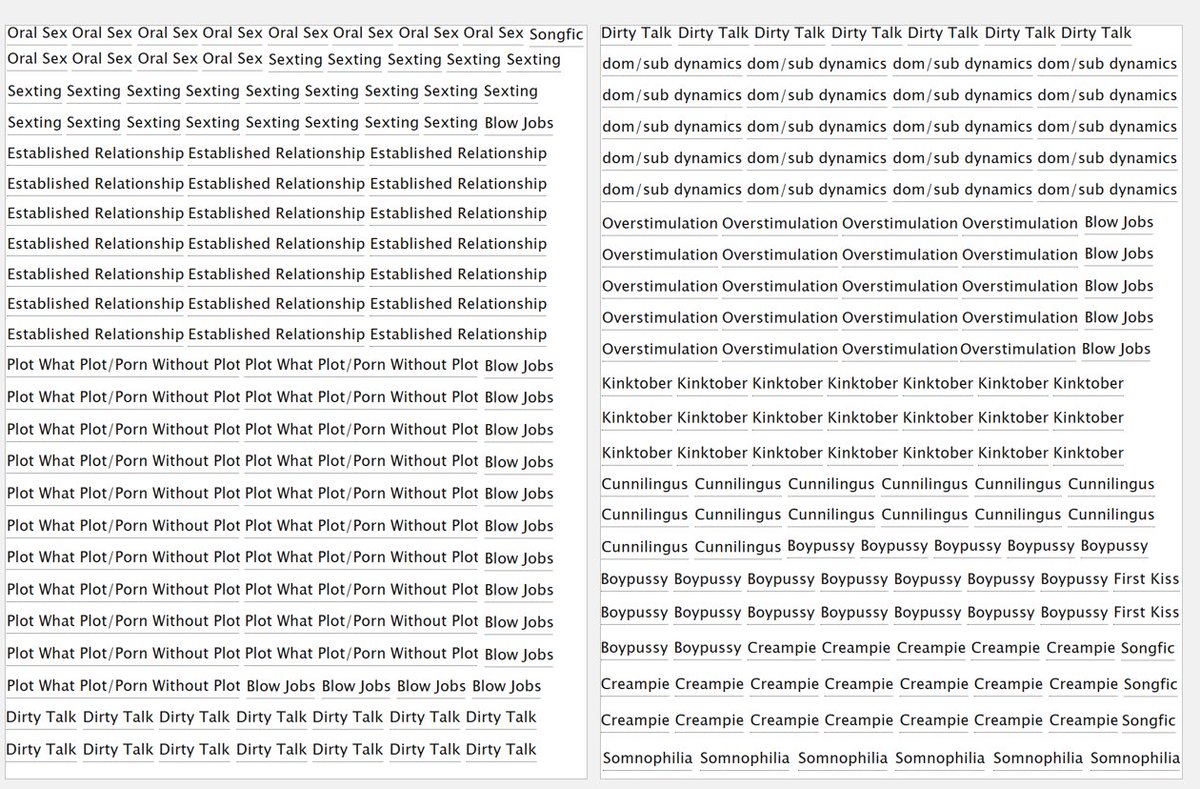Select the first Boypussy tag after Cunnilingus

coord(821,546)
